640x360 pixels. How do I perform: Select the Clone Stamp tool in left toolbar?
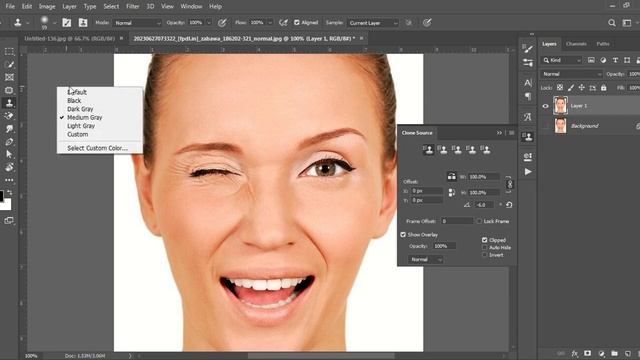[9, 103]
